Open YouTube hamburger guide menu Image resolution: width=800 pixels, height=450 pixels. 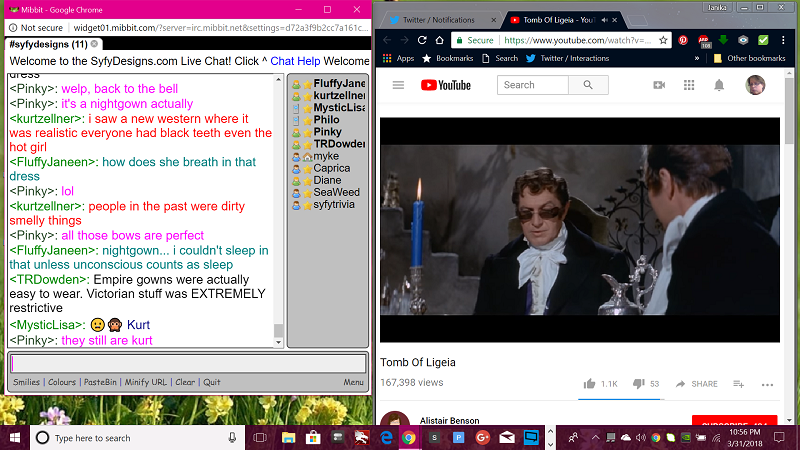pos(398,85)
